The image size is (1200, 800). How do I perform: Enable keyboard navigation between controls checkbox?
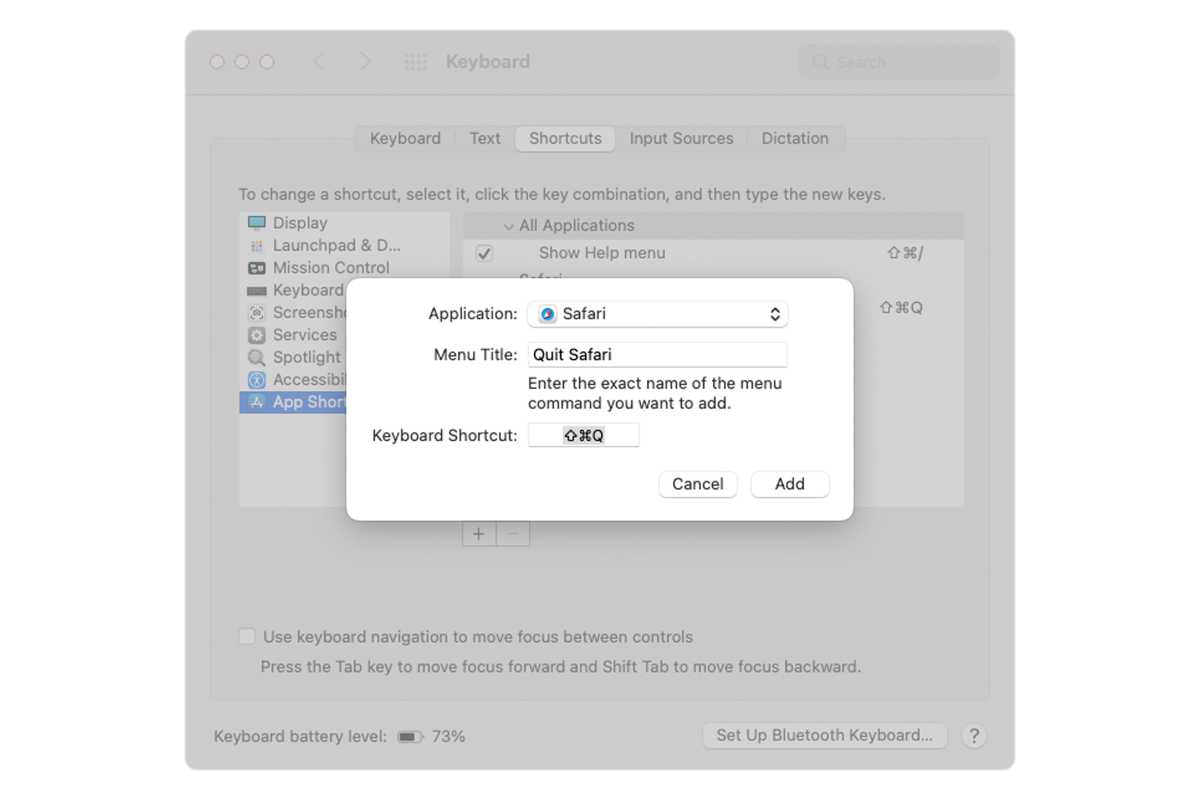coord(247,637)
